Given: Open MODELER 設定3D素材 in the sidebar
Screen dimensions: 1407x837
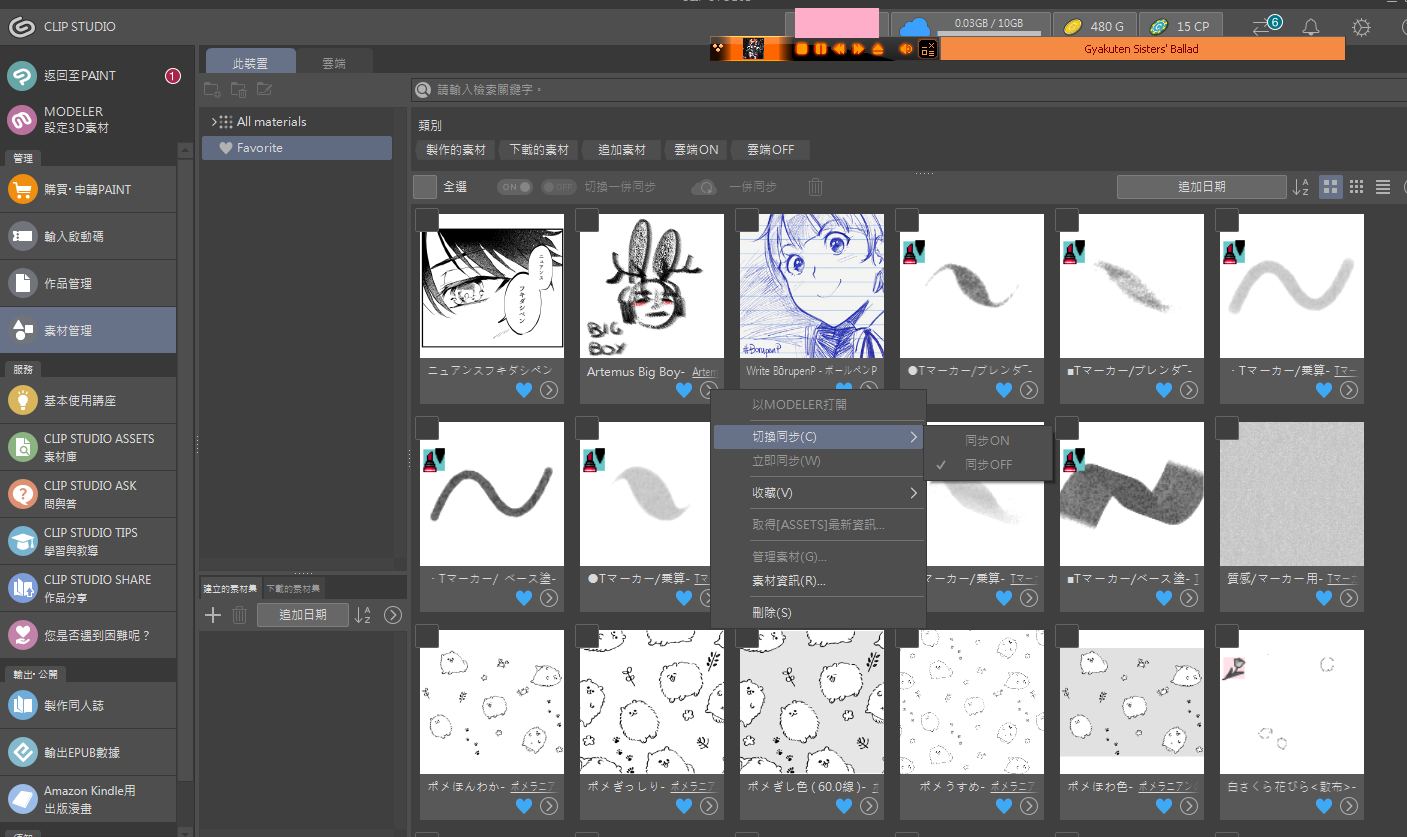Looking at the screenshot, I should 88,120.
